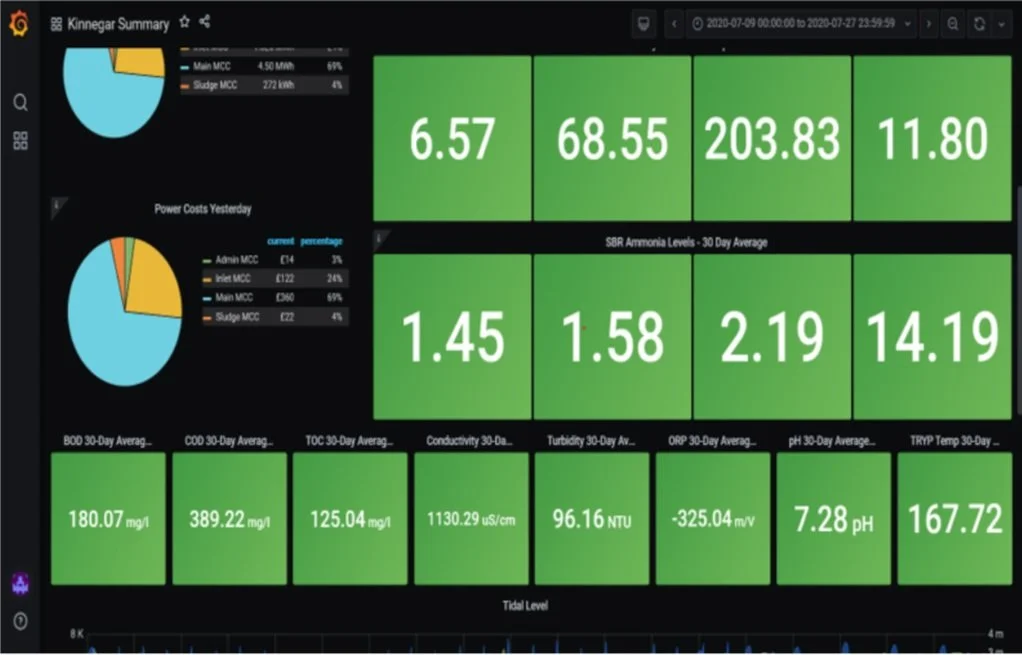Open the Grafana home logo
Image resolution: width=1022 pixels, height=655 pixels.
(x=19, y=24)
